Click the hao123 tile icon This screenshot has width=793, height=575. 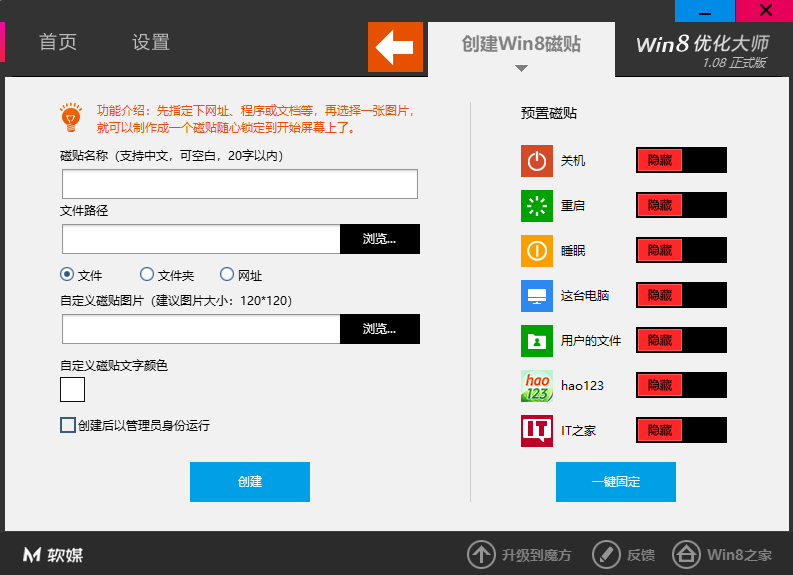click(x=537, y=386)
